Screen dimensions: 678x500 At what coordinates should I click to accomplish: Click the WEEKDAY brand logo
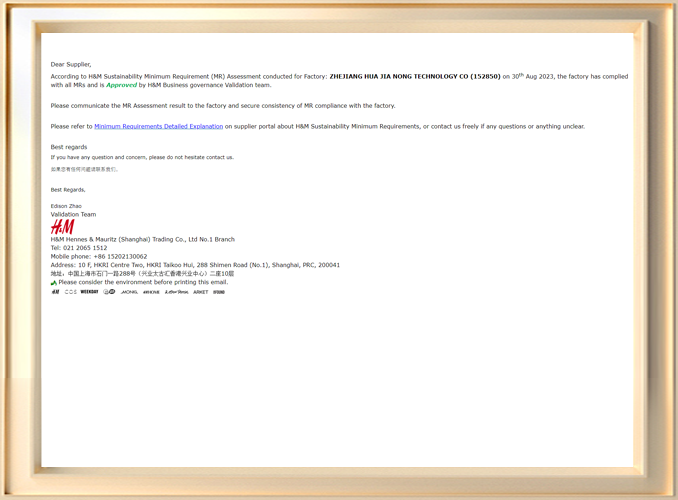(x=90, y=292)
